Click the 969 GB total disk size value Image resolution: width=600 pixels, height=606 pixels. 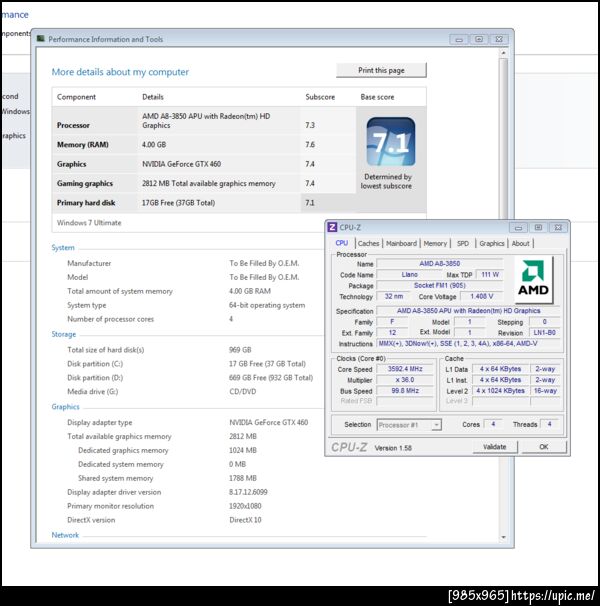click(x=240, y=350)
